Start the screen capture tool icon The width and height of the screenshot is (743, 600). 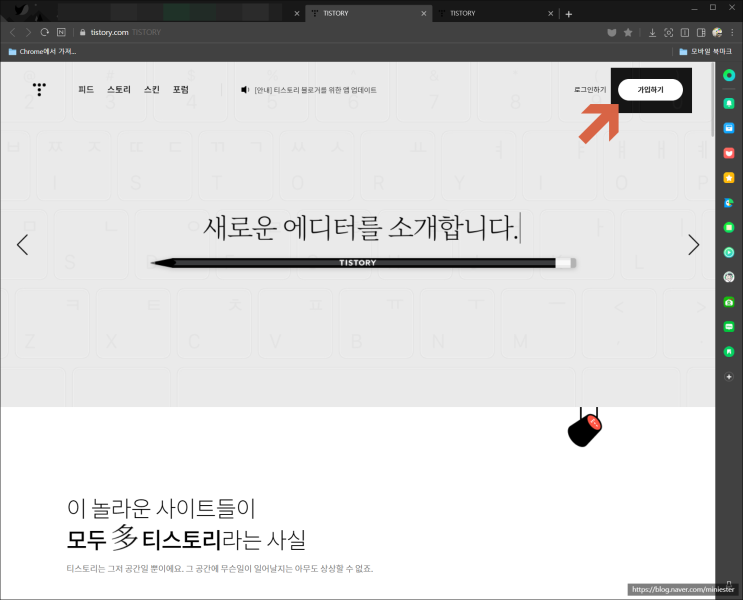(x=669, y=32)
